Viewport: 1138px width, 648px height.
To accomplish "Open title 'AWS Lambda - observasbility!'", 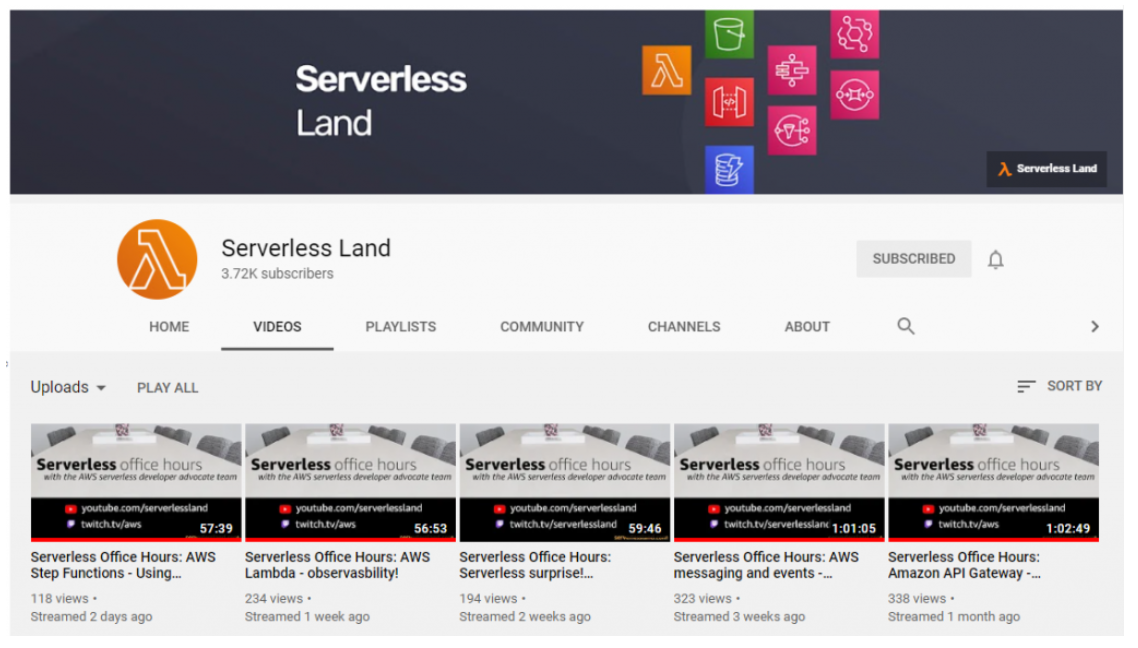I will [x=337, y=565].
